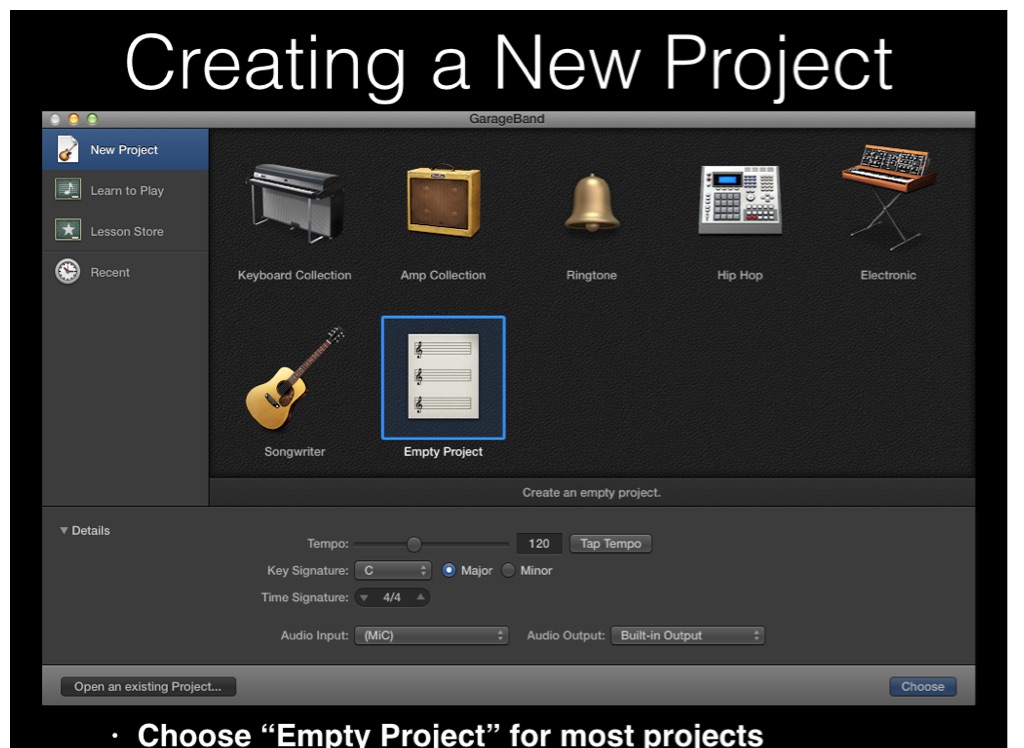1024x748 pixels.
Task: Click the Tap Tempo button
Action: [x=611, y=544]
